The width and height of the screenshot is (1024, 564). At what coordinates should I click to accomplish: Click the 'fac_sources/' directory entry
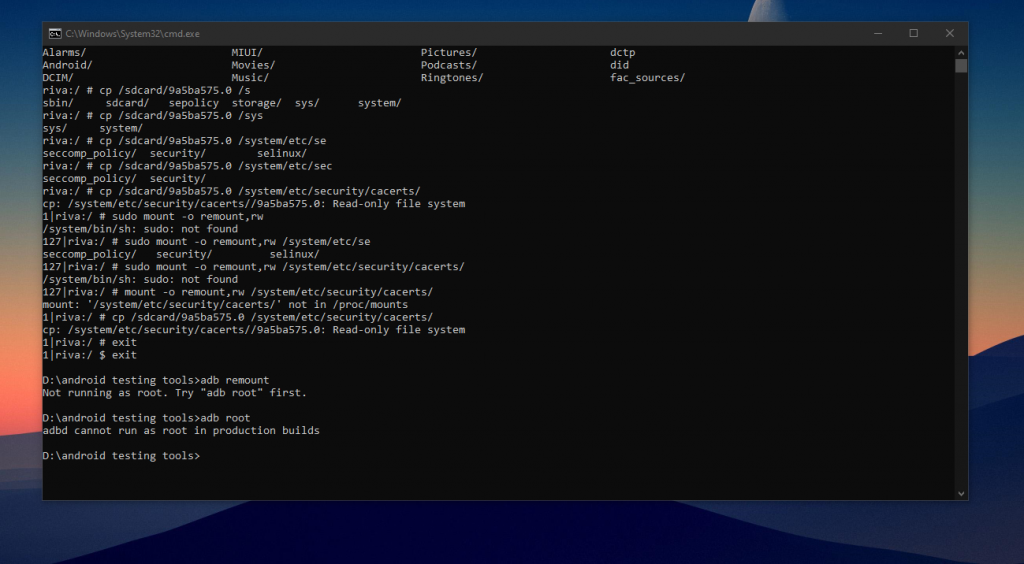coord(648,78)
